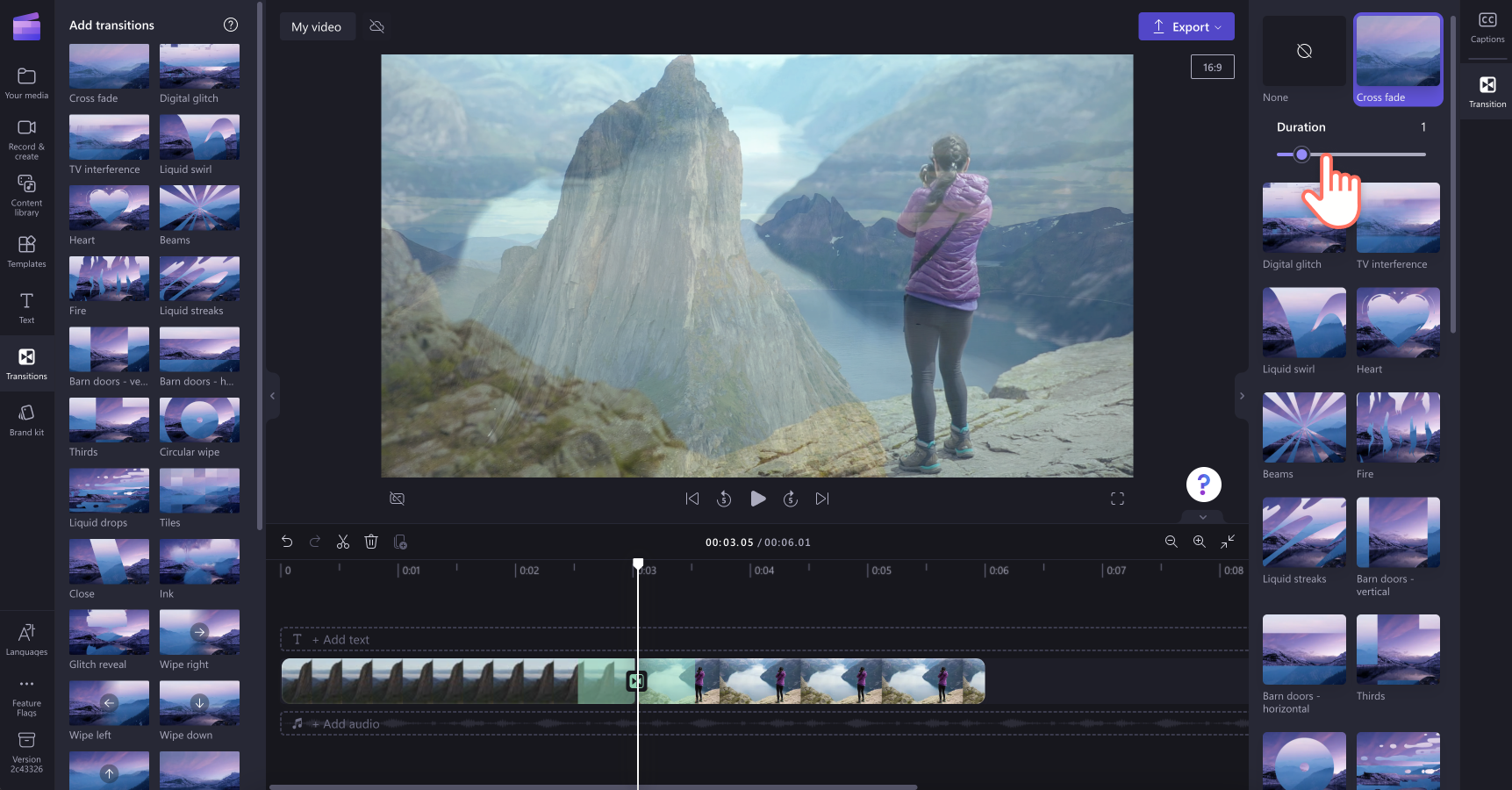This screenshot has width=1512, height=790.
Task: Open Templates panel
Action: (x=26, y=251)
